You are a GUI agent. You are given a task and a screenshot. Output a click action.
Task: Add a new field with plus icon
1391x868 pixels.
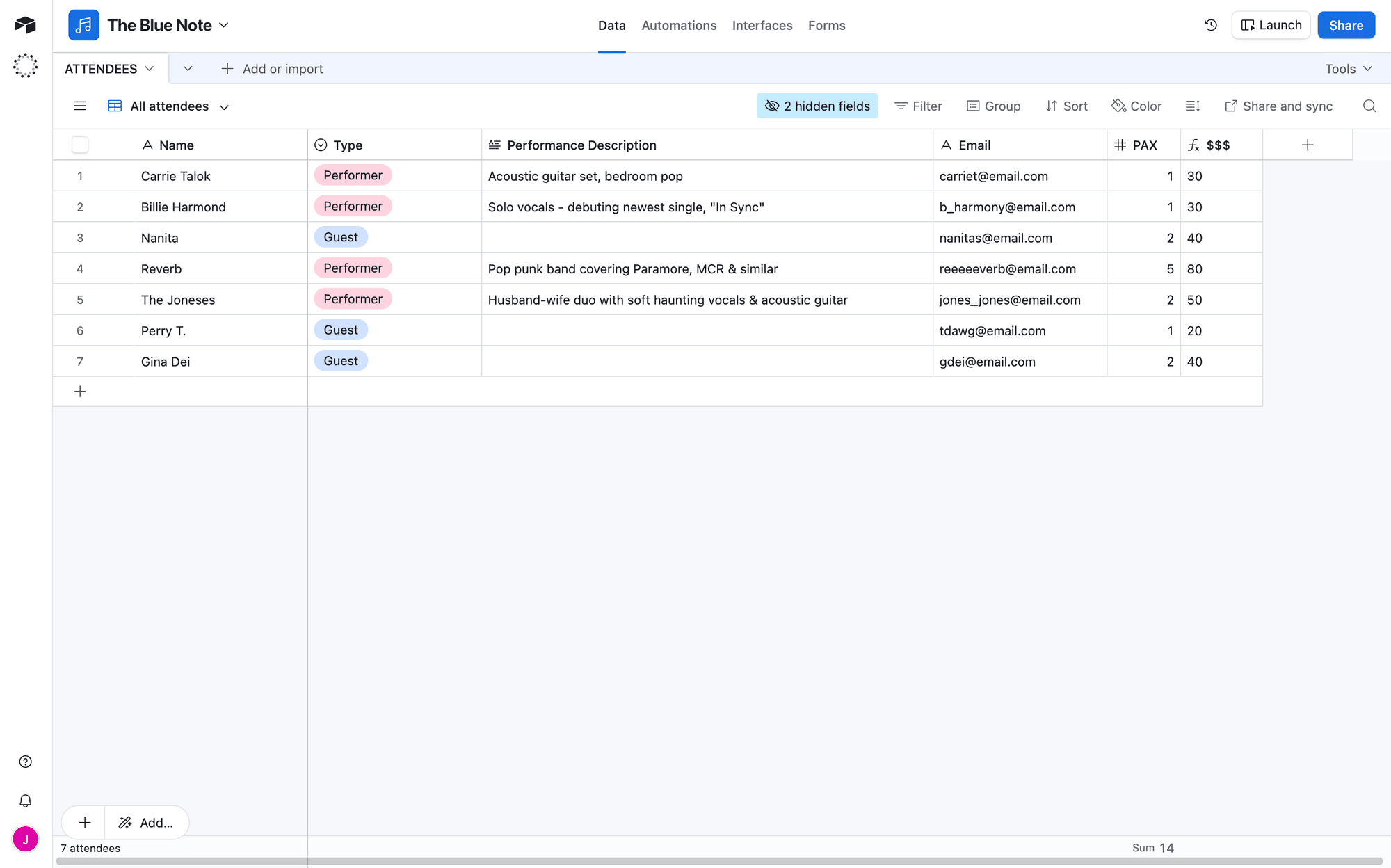[x=1308, y=145]
